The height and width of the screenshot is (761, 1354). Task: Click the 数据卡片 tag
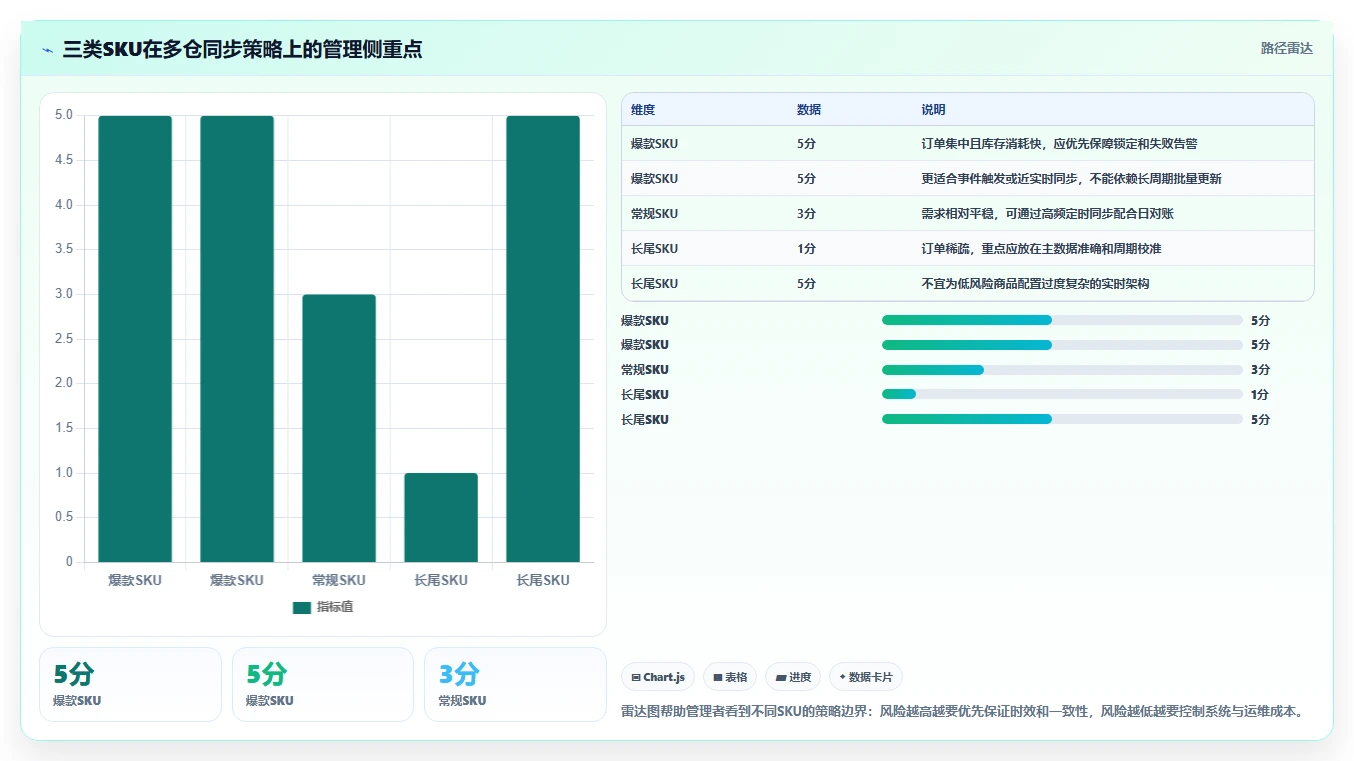[866, 677]
